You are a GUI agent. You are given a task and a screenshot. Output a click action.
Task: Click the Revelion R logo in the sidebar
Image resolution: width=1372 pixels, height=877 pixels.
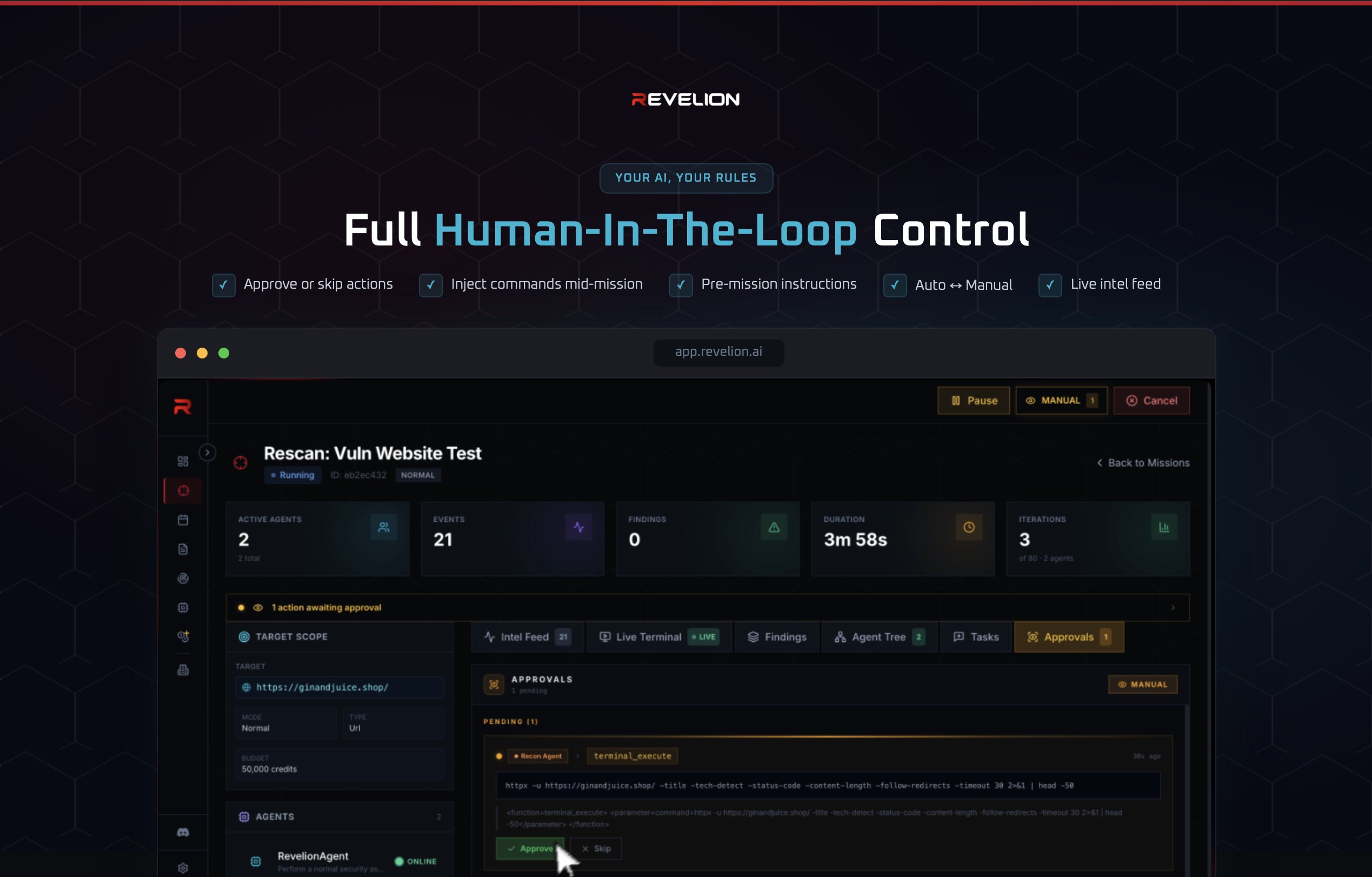(182, 407)
